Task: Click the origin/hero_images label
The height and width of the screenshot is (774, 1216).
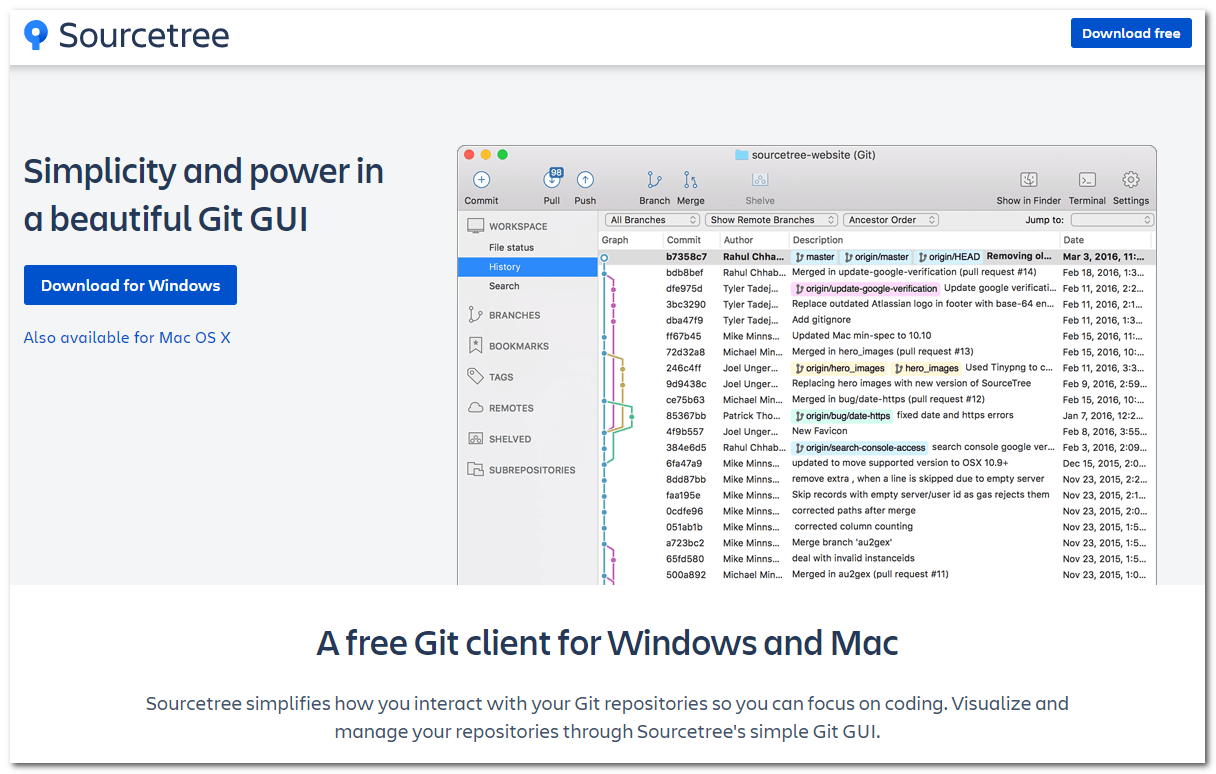Action: pos(840,368)
